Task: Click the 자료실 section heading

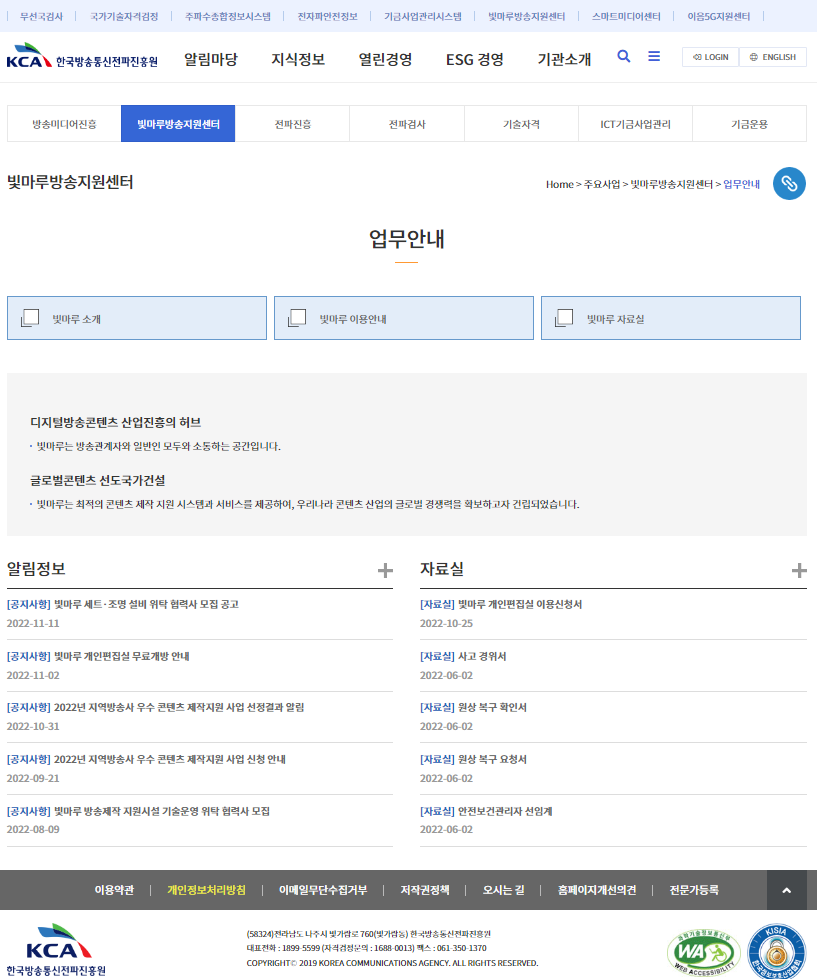Action: [442, 569]
